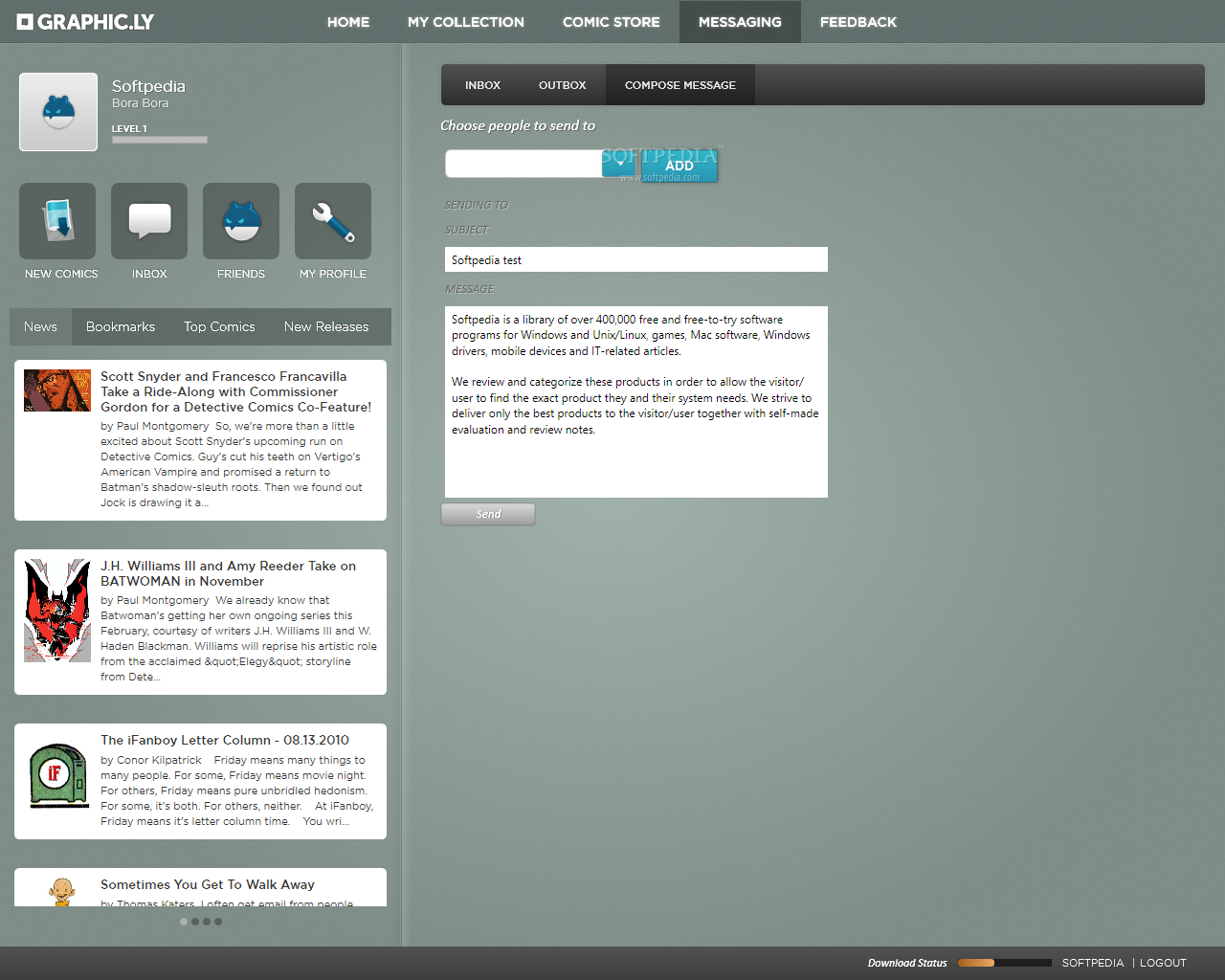Select the fourth news pagination dot
The image size is (1225, 980).
click(x=218, y=922)
